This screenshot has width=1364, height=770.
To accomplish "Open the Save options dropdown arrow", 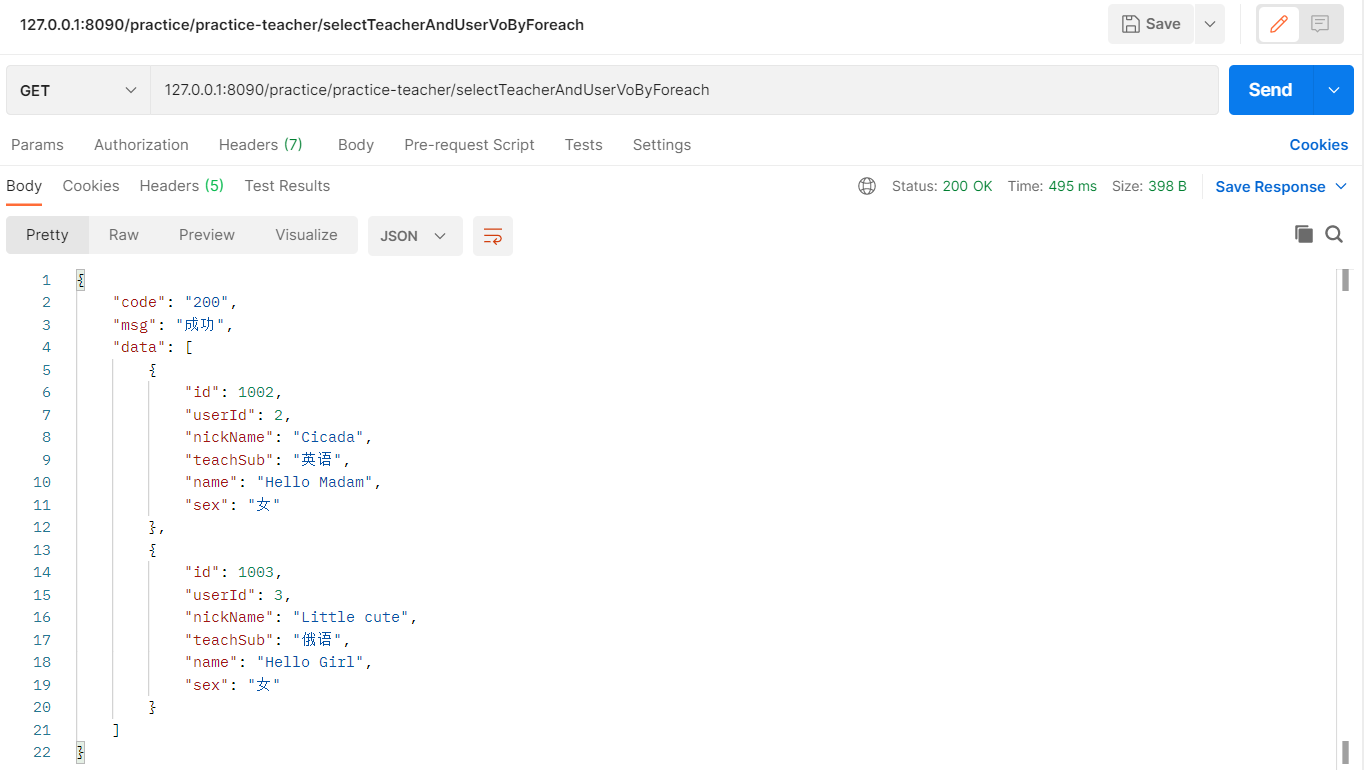I will [1210, 24].
